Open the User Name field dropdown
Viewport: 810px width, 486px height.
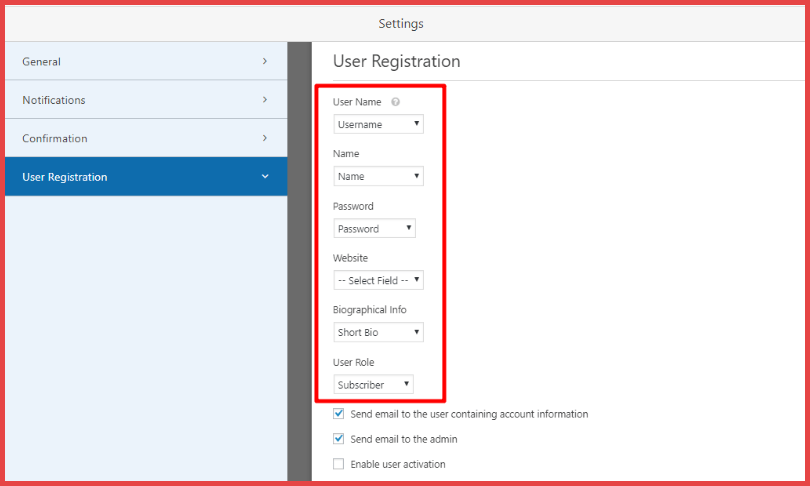click(x=378, y=125)
